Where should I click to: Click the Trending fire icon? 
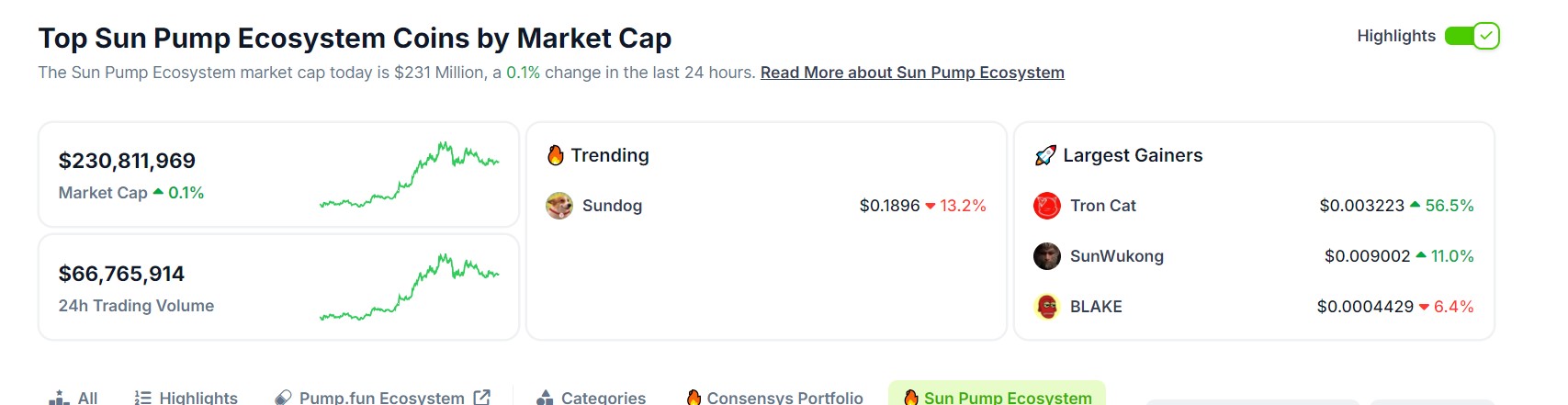tap(555, 155)
